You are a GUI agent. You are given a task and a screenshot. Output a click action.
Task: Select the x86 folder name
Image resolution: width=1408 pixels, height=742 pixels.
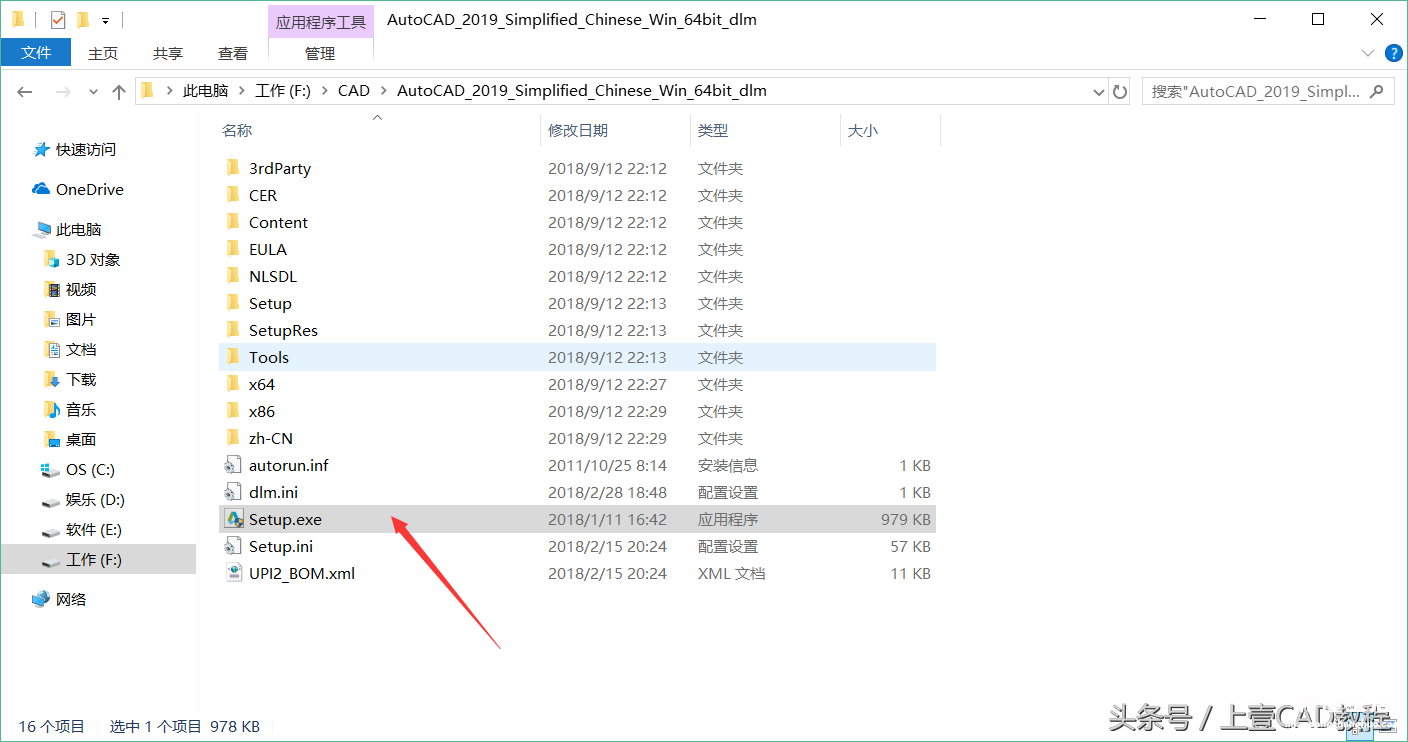tap(262, 411)
